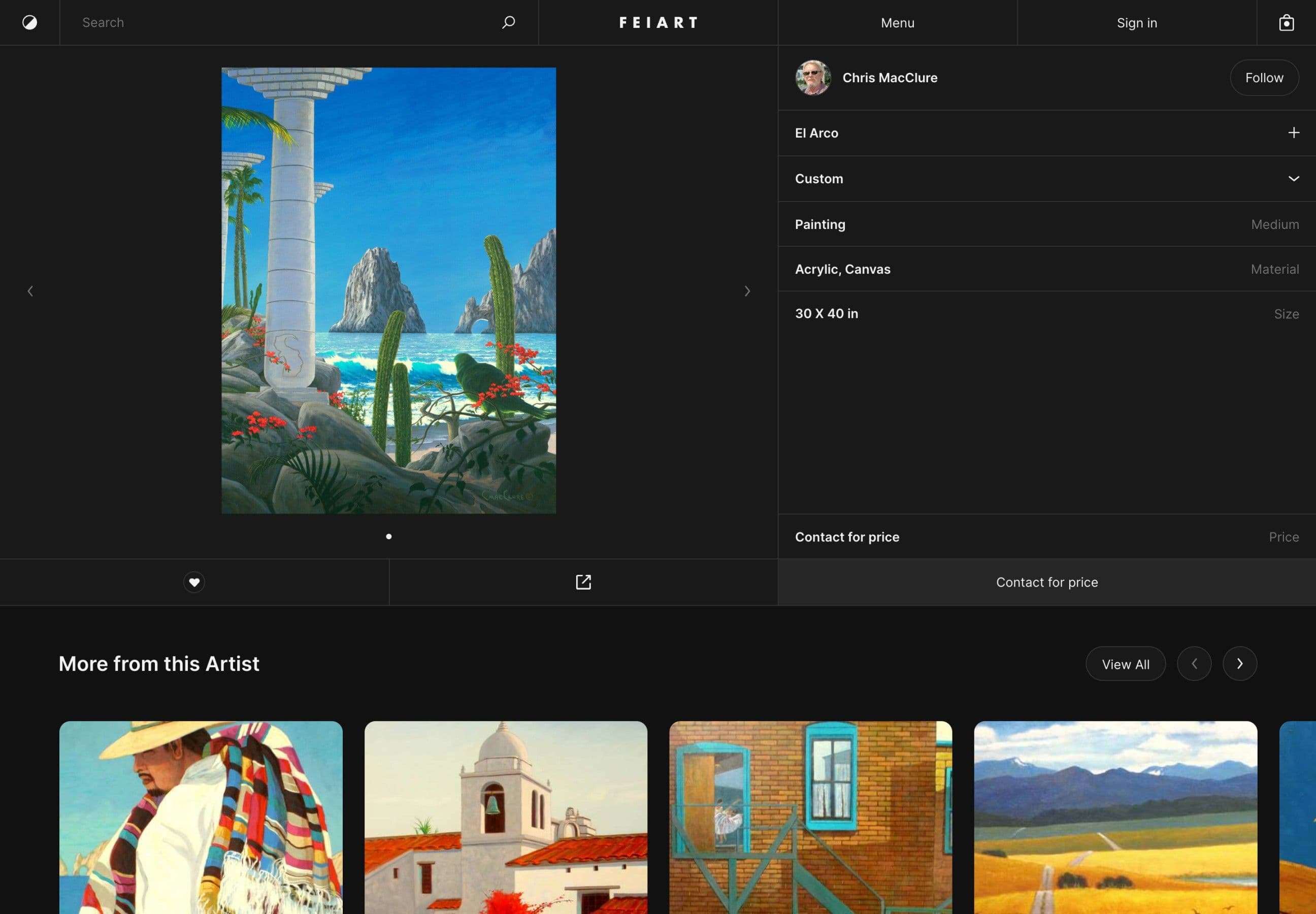Open Chris MacClure's avatar photo
The height and width of the screenshot is (914, 1316).
tap(813, 78)
